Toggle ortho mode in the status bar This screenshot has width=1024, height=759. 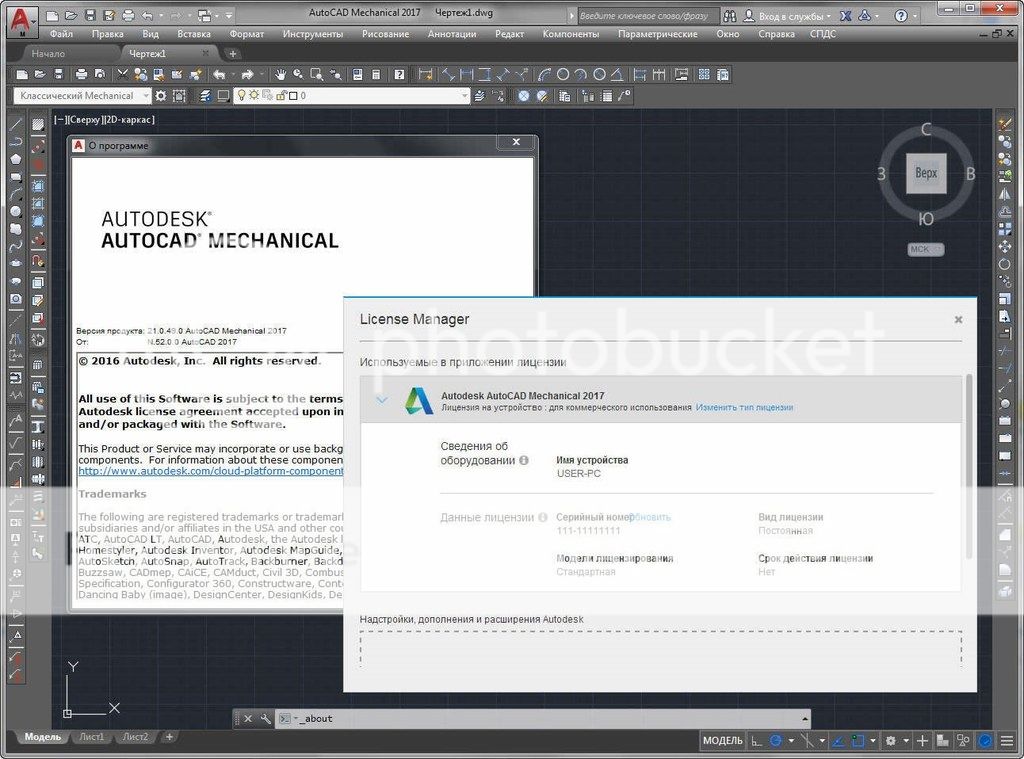click(x=757, y=741)
